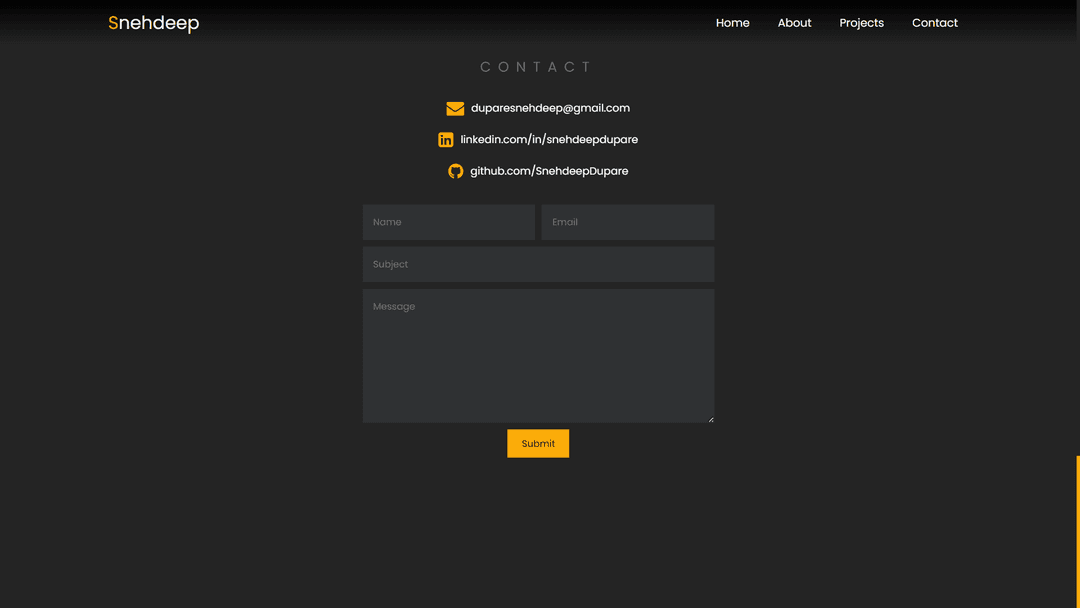Open the duparesnehdeep@gmail.com email link
Screen dimensions: 1080x608
point(551,108)
